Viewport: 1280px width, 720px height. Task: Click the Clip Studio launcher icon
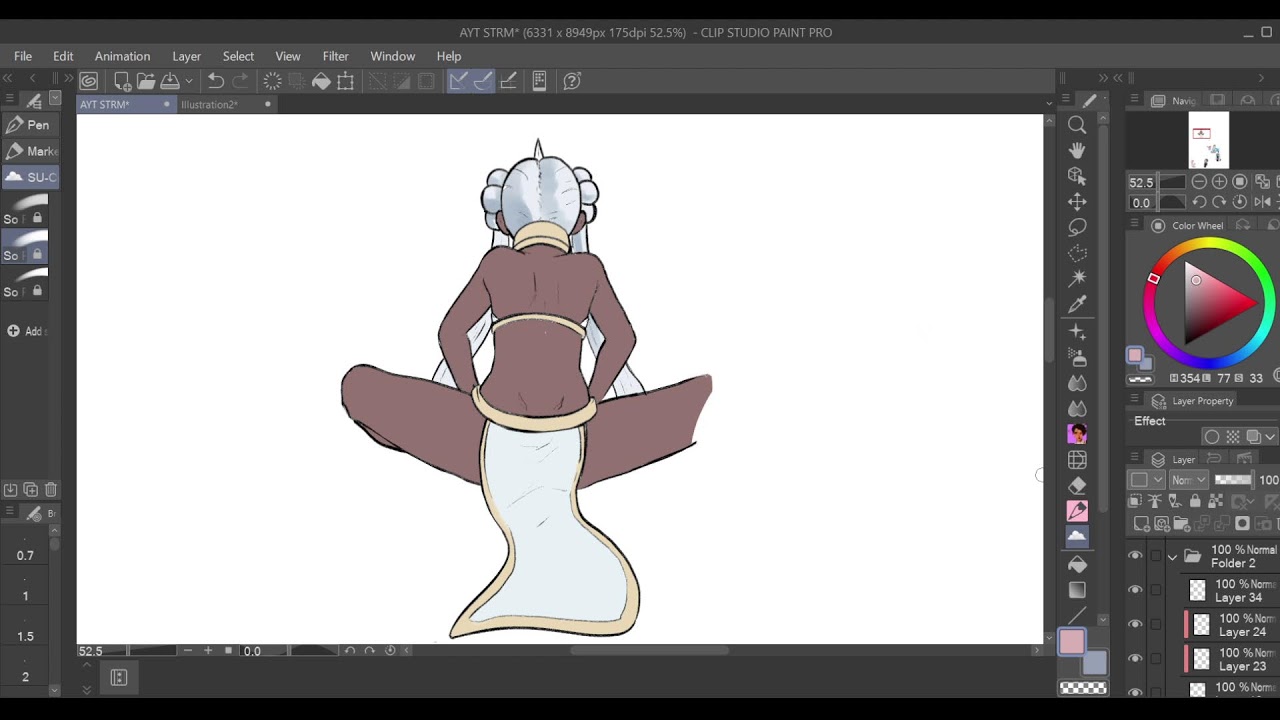pyautogui.click(x=89, y=81)
